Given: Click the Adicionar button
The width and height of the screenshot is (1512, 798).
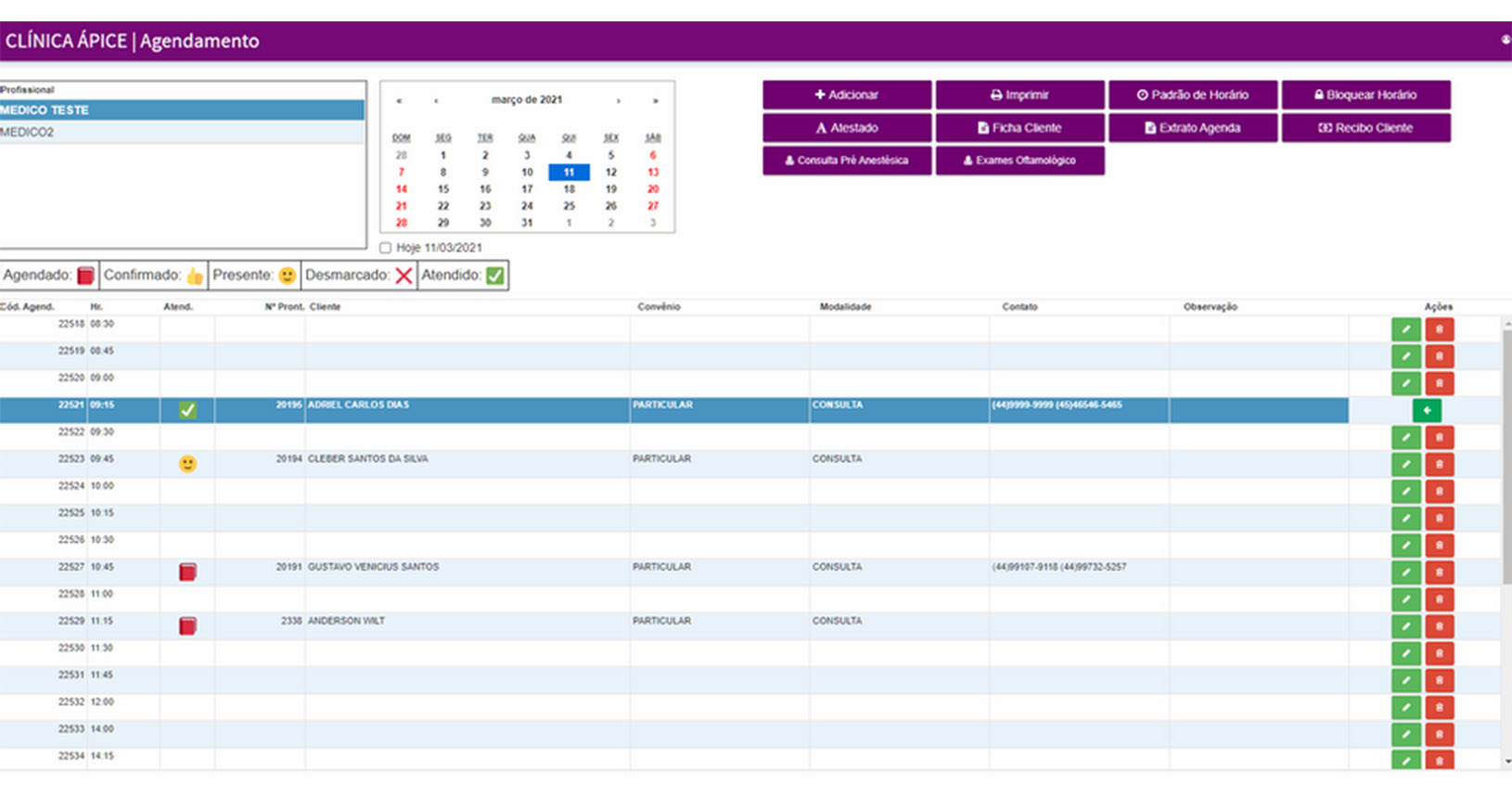Looking at the screenshot, I should [x=847, y=95].
